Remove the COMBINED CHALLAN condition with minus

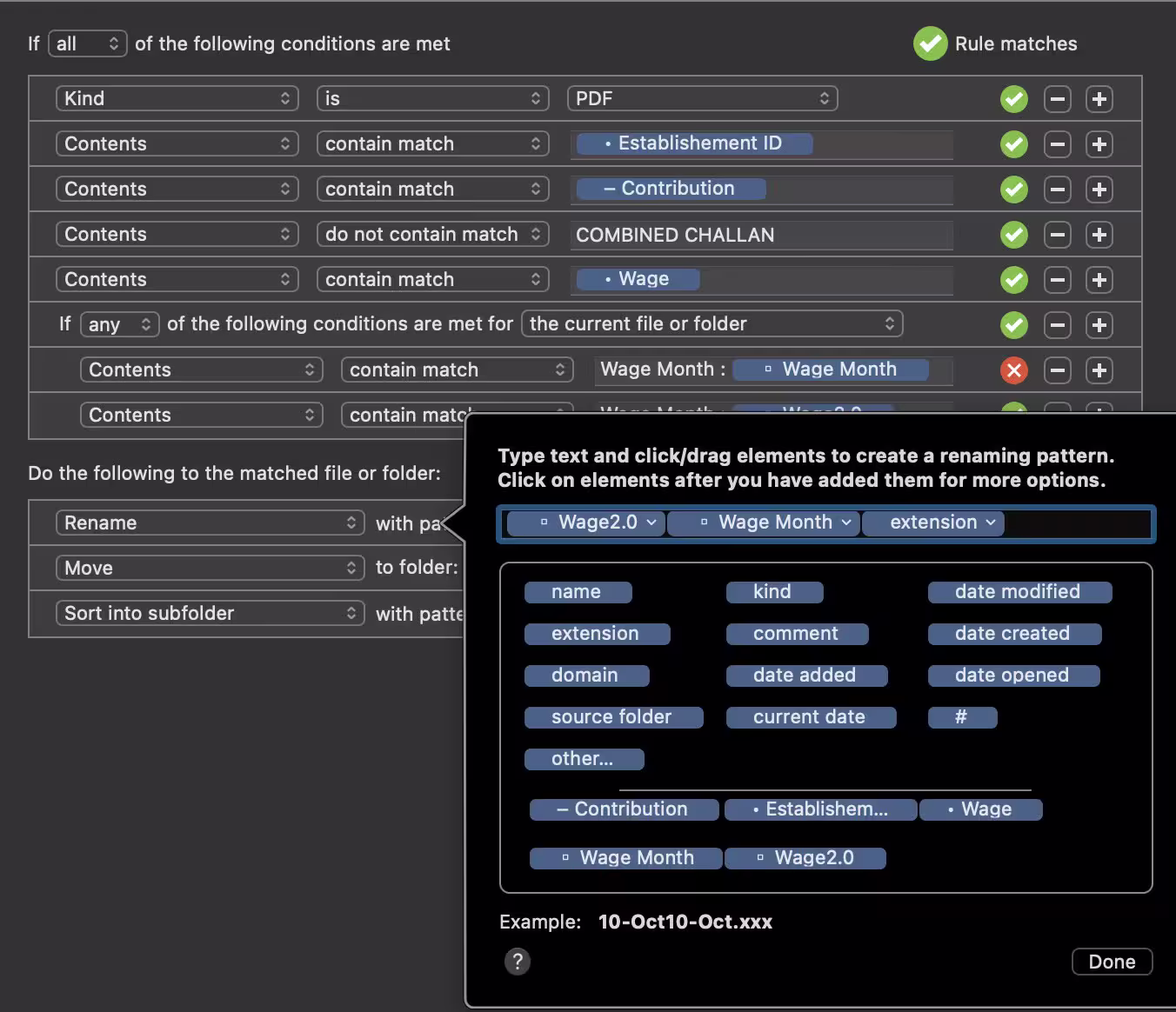coord(1057,235)
